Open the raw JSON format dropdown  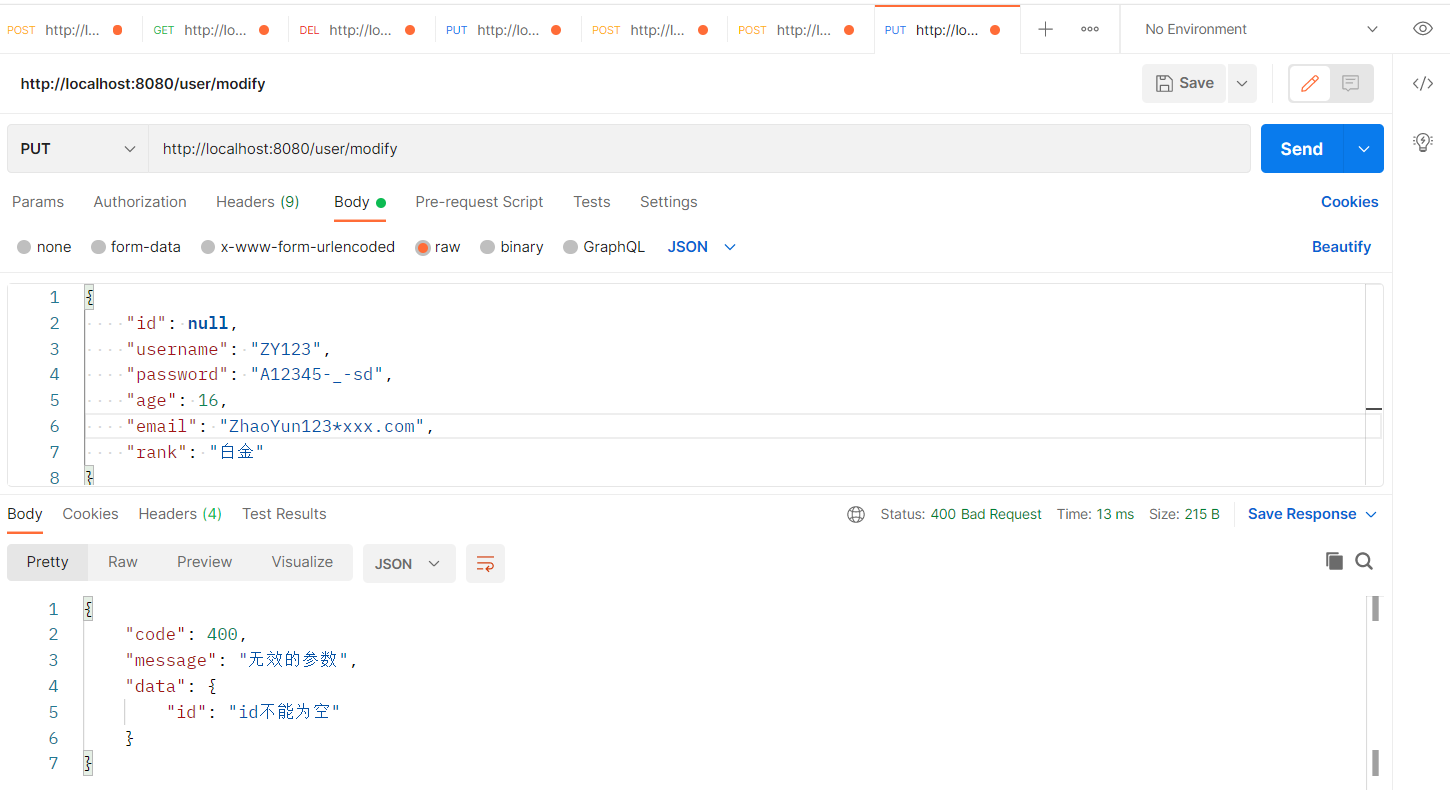pyautogui.click(x=702, y=247)
